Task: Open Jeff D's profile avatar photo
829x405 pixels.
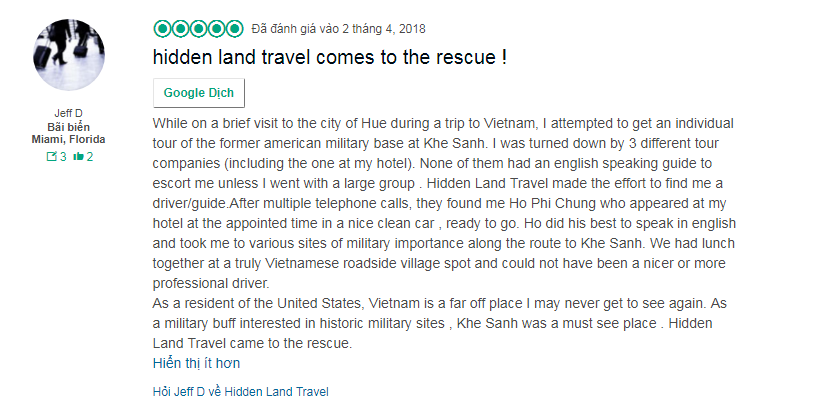Action: (x=69, y=54)
